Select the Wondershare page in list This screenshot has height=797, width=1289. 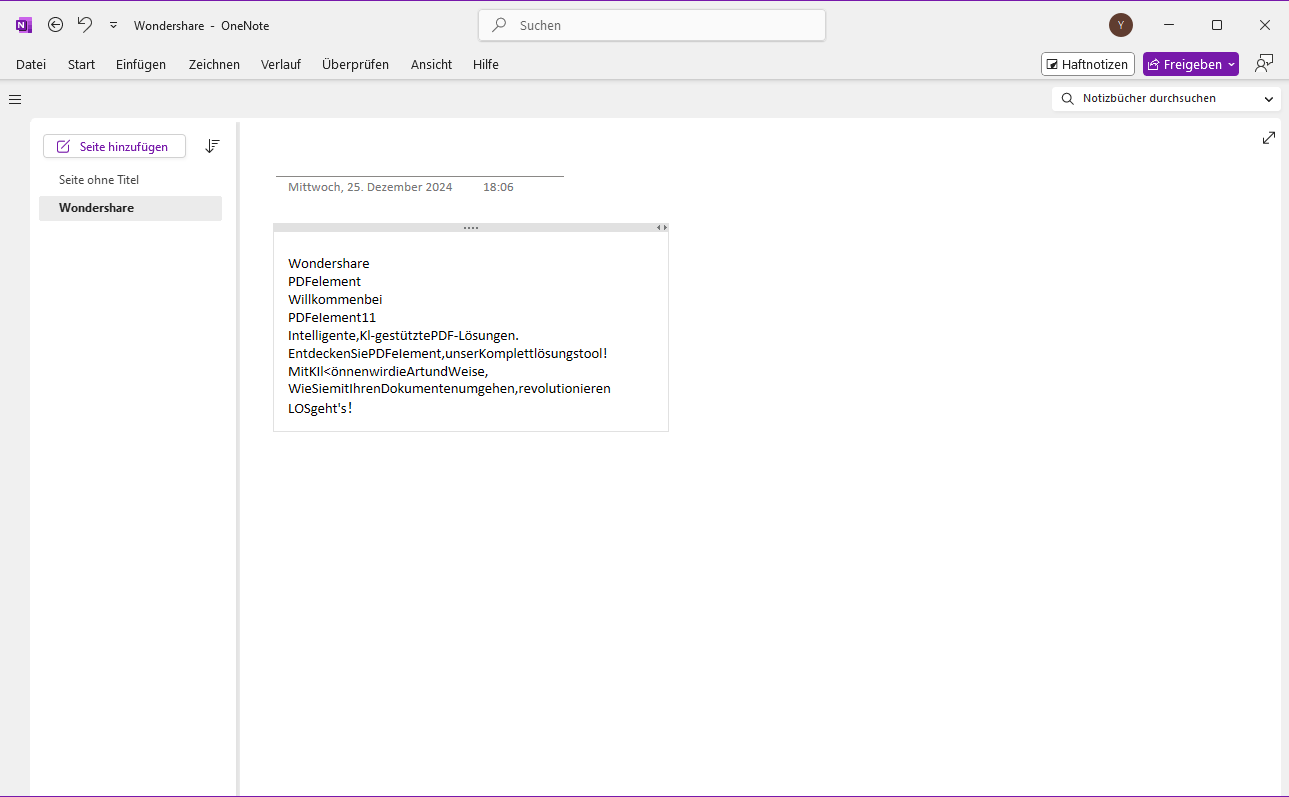tap(130, 208)
